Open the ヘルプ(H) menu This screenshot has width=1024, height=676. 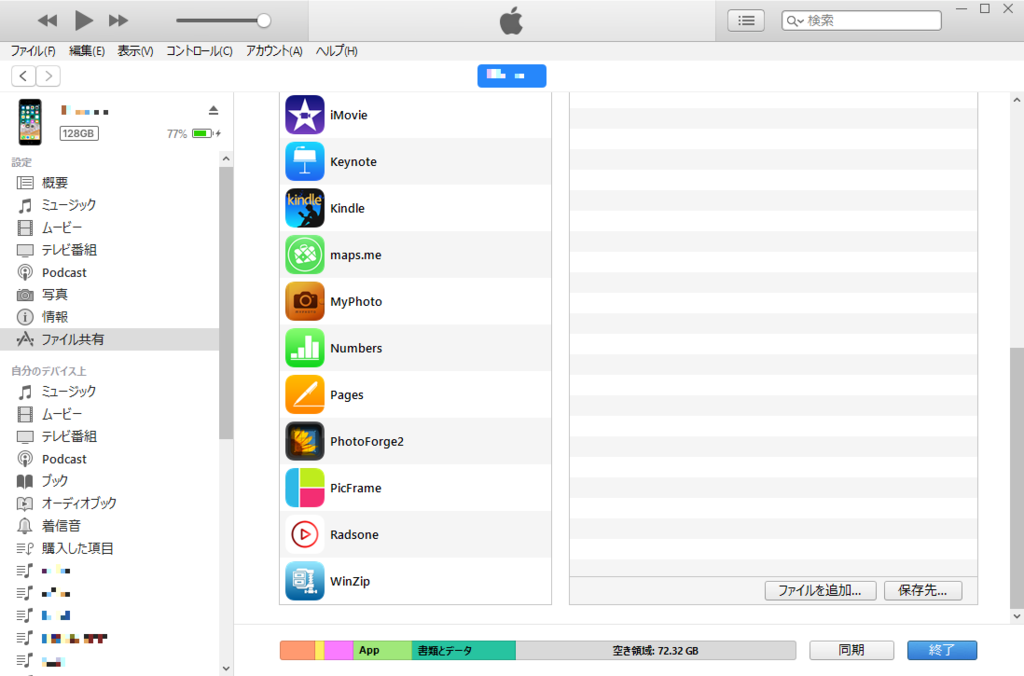[336, 51]
